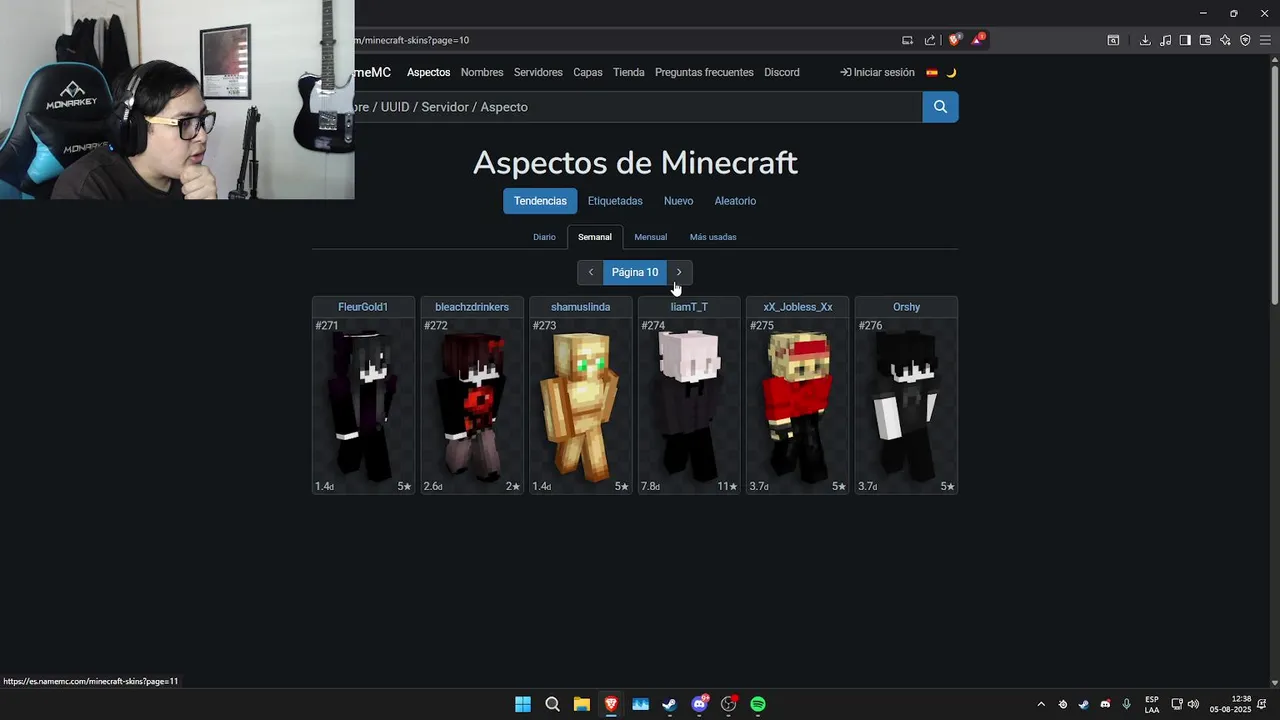Select the Etiquetadas tab
The width and height of the screenshot is (1280, 720).
click(615, 201)
